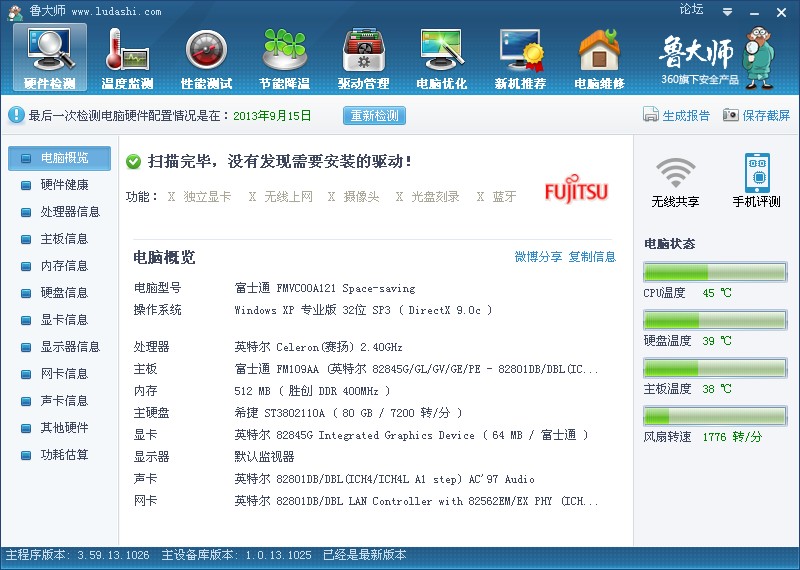800x570 pixels.
Task: Click the 保存截屏 camera icon
Action: (x=731, y=115)
